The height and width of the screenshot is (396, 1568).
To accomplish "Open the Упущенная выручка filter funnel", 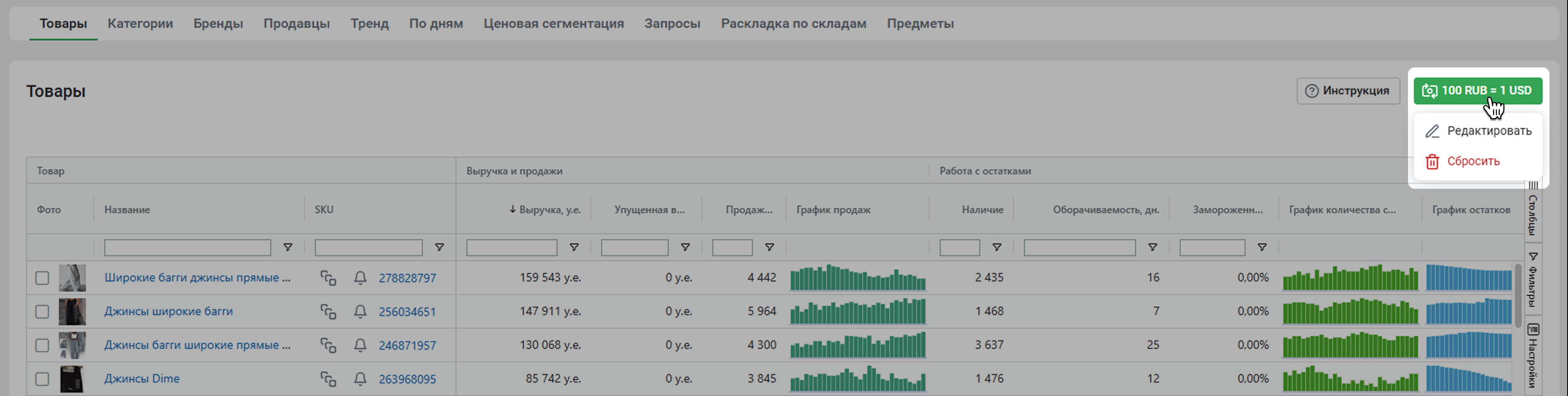I will (x=685, y=247).
